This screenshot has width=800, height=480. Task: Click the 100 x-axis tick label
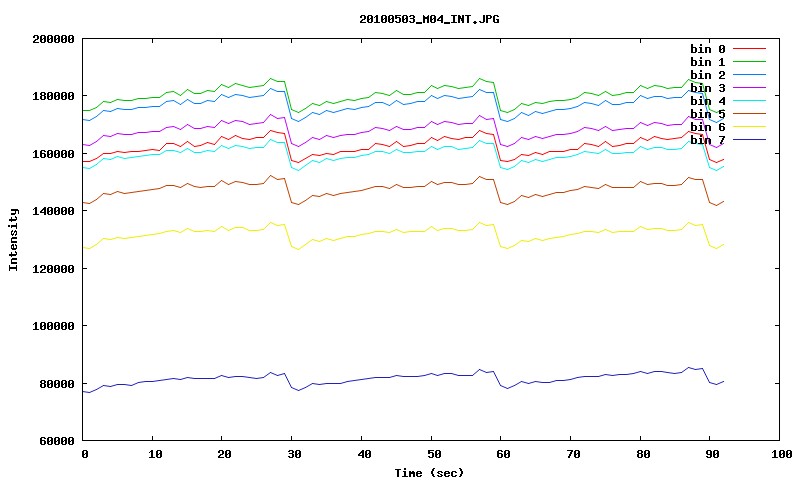pyautogui.click(x=782, y=454)
